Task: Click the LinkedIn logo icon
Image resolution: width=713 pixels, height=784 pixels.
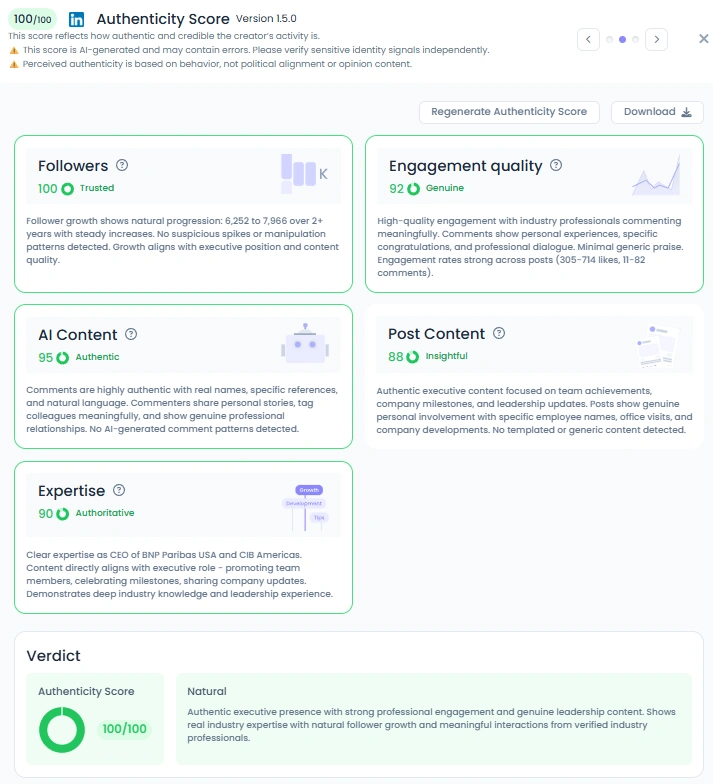Action: click(76, 20)
